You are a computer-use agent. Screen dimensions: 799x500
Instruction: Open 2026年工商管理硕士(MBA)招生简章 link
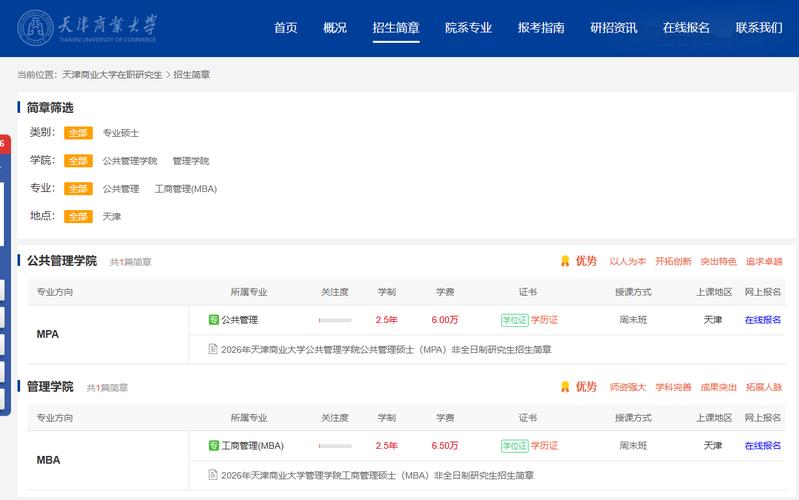(x=378, y=476)
